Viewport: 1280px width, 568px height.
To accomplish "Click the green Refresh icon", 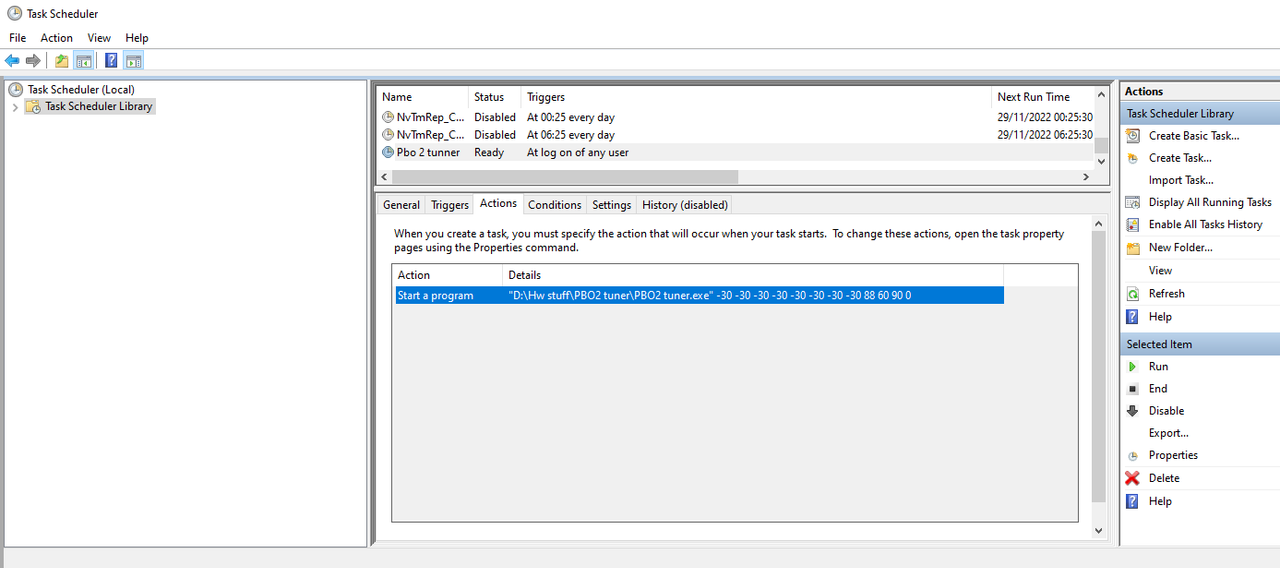I will [1133, 294].
